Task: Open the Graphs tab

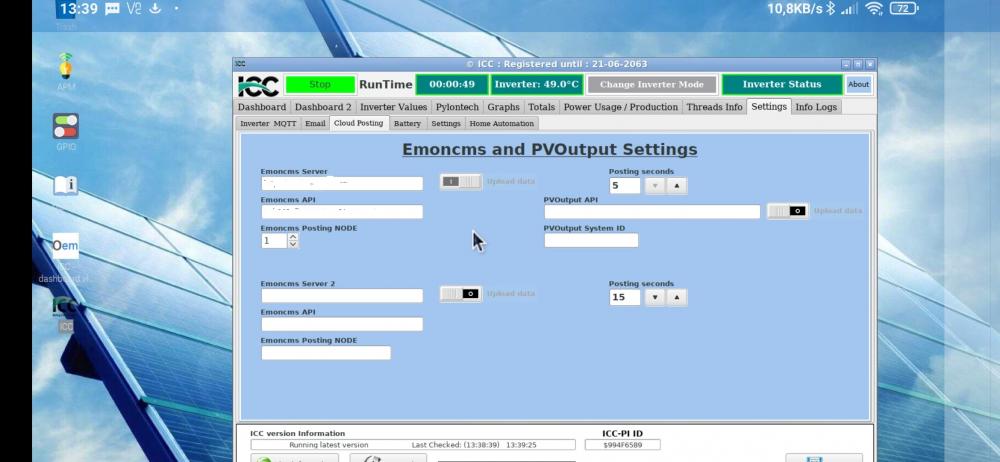Action: pos(503,107)
